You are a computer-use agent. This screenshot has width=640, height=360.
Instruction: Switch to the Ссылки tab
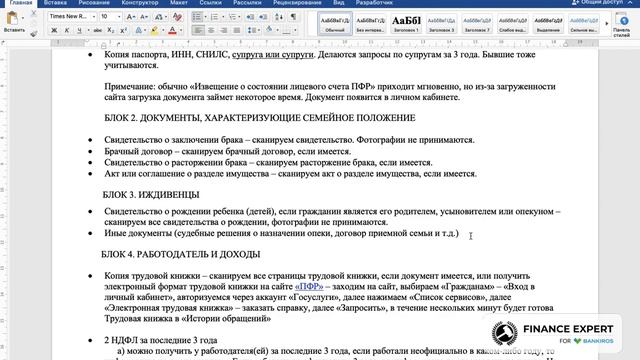tap(211, 2)
